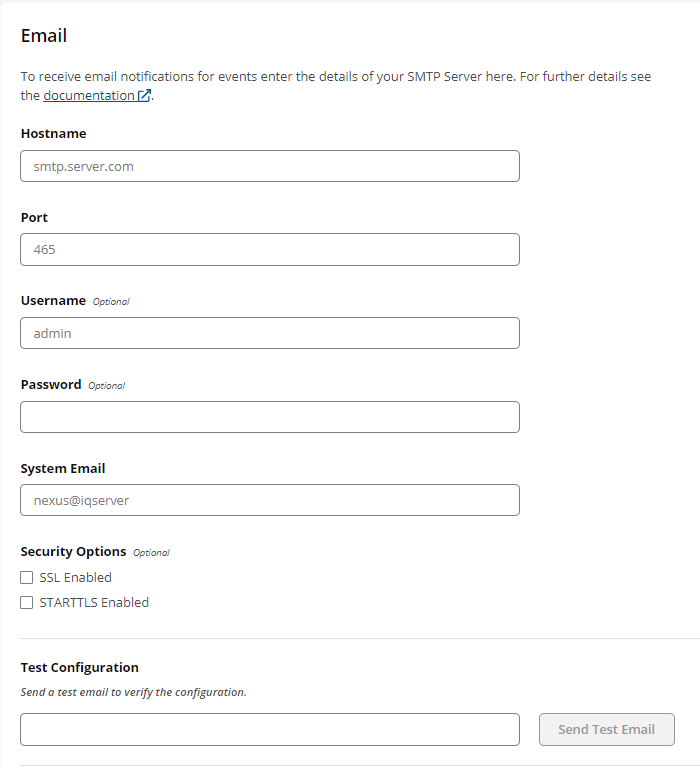Click the System Email field label
700x768 pixels.
[63, 469]
